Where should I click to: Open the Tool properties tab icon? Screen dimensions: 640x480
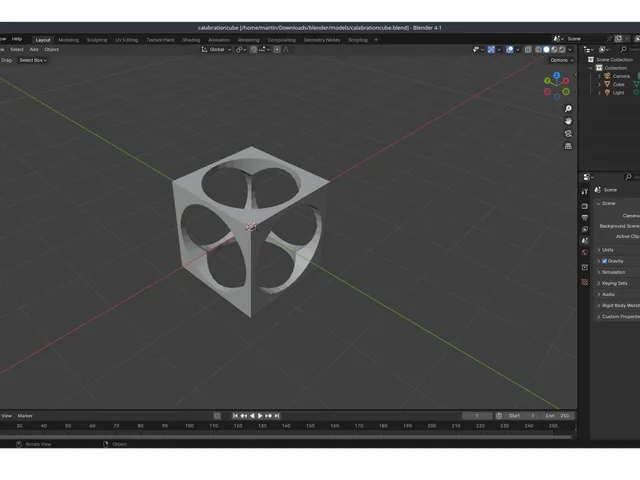584,191
